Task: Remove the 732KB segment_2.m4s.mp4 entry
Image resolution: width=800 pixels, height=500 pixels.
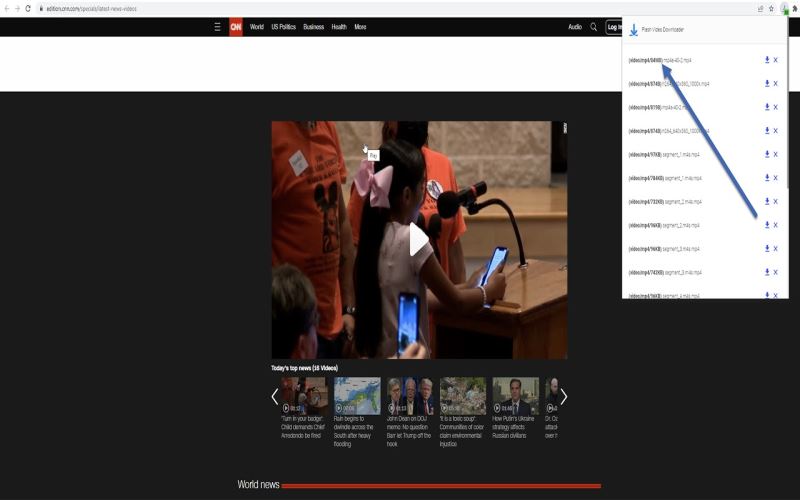Action: point(776,202)
